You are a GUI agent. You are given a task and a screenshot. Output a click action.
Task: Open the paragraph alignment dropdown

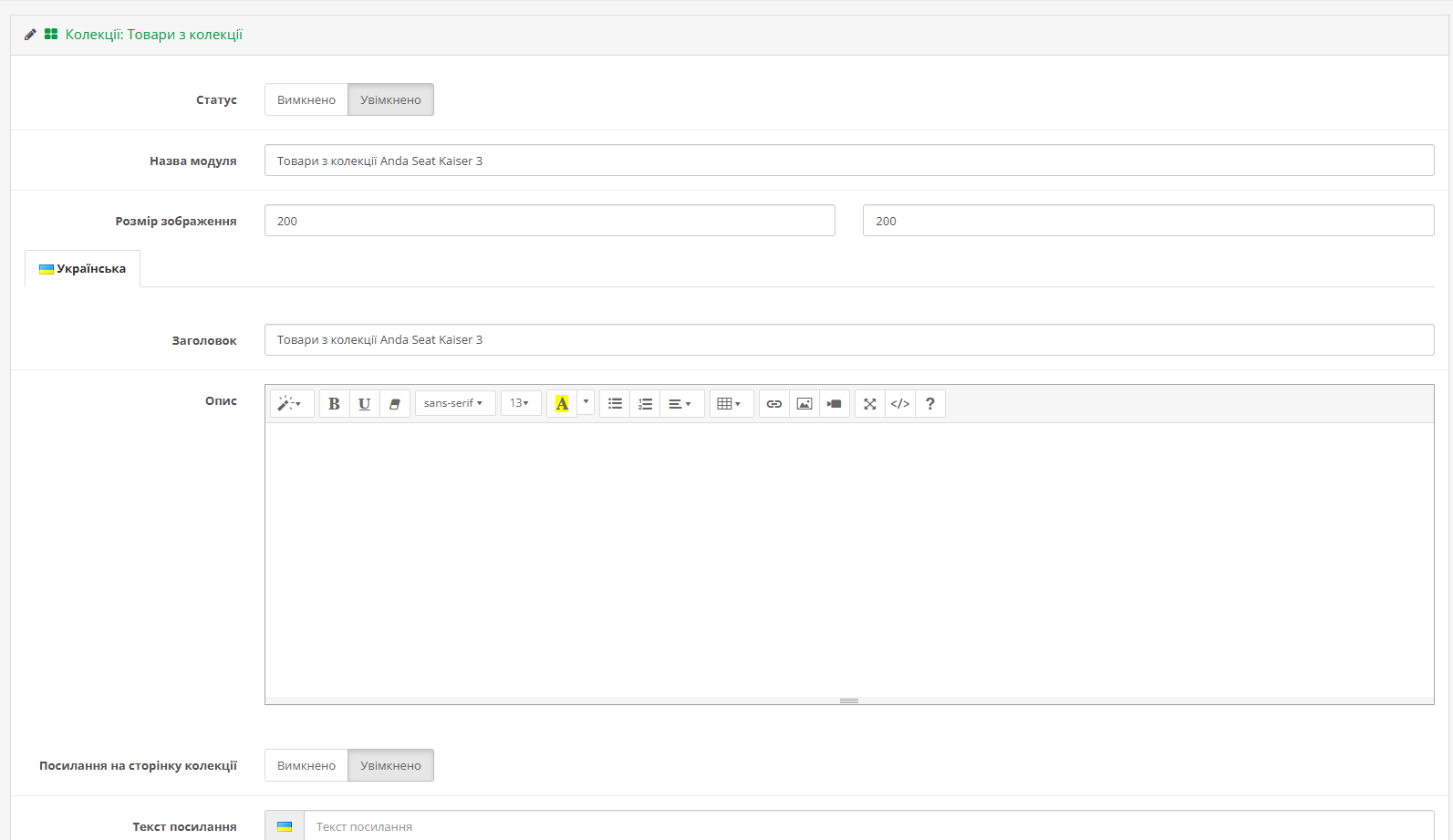pyautogui.click(x=681, y=404)
